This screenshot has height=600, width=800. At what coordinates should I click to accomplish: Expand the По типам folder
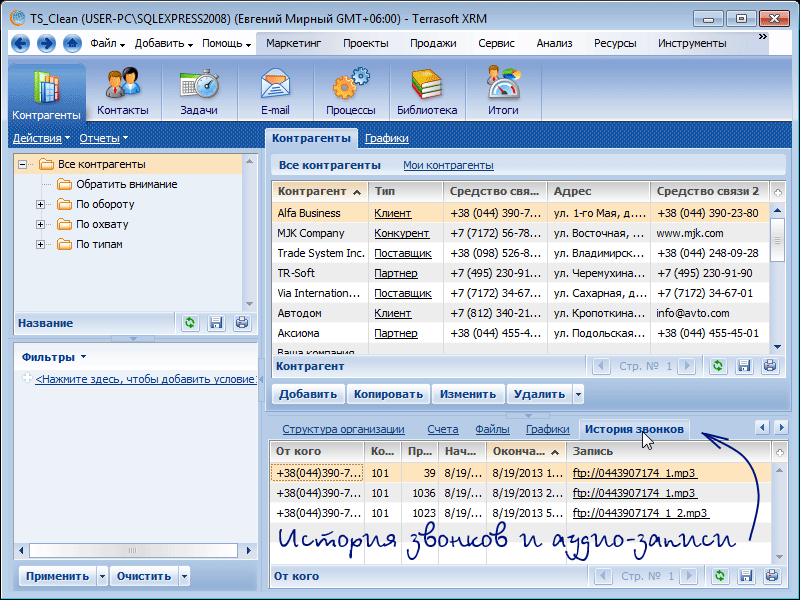[40, 244]
